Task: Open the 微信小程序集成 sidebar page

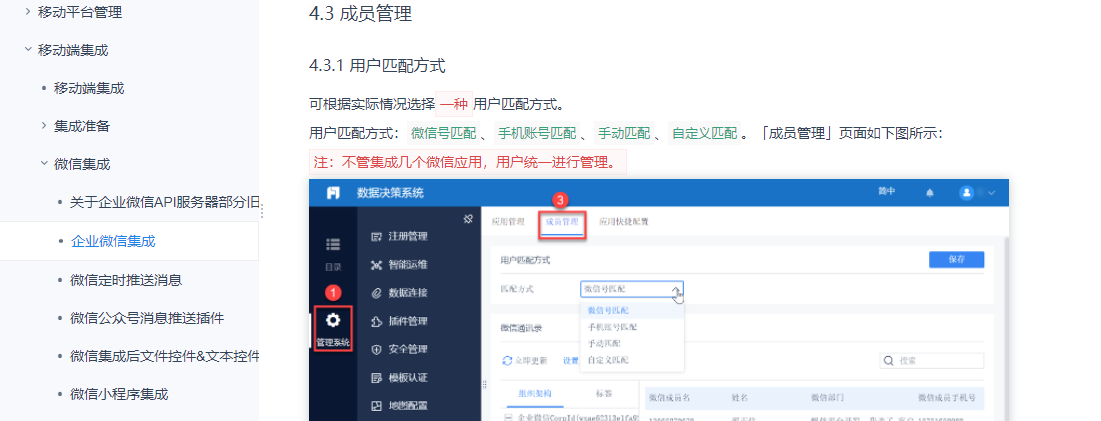Action: 119,394
